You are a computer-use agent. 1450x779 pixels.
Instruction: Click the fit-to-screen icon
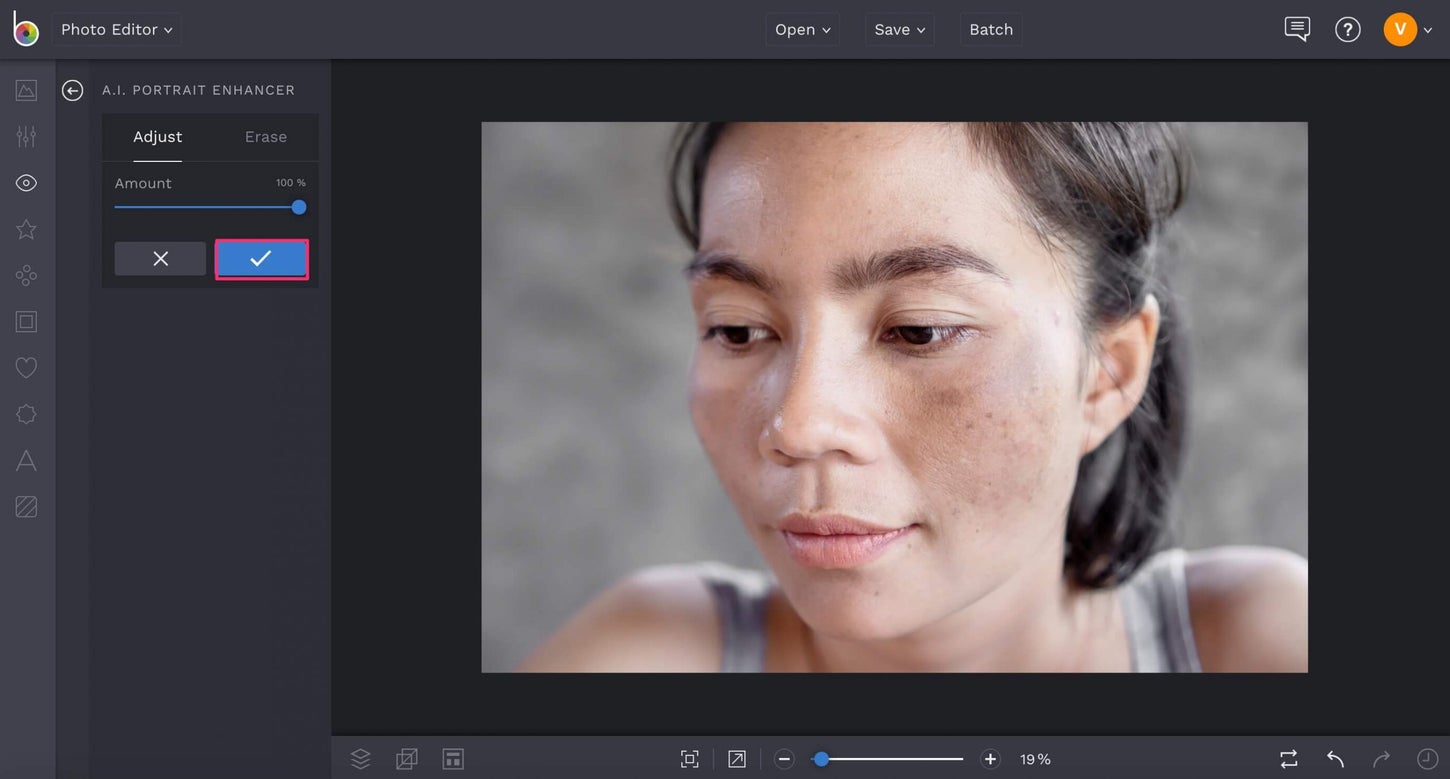tap(689, 758)
